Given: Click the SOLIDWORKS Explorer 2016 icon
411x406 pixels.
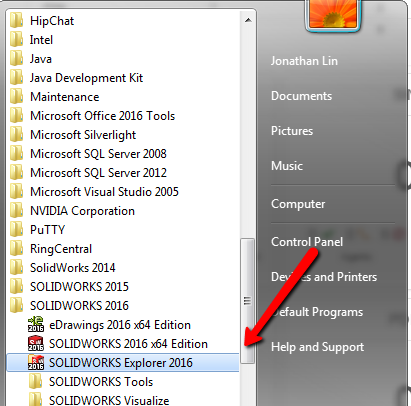Looking at the screenshot, I should coord(36,362).
